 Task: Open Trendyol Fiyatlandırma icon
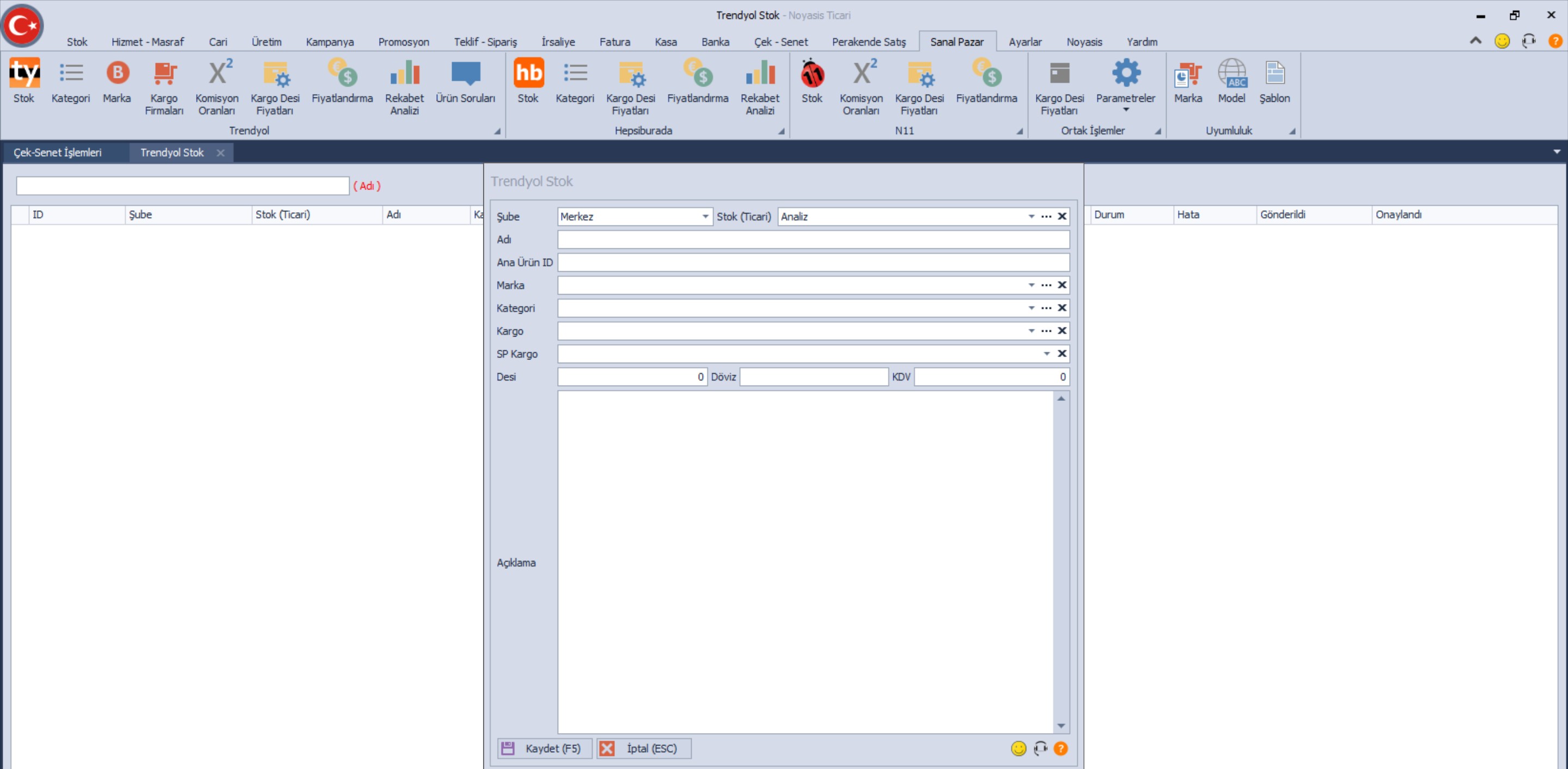(x=342, y=81)
